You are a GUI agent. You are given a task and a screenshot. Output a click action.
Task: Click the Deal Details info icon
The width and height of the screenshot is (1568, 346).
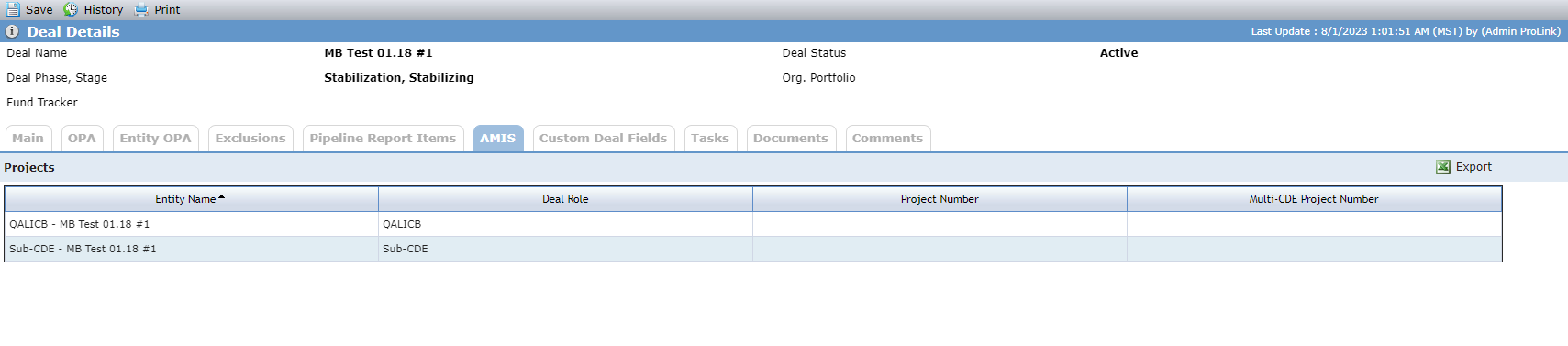[x=12, y=31]
